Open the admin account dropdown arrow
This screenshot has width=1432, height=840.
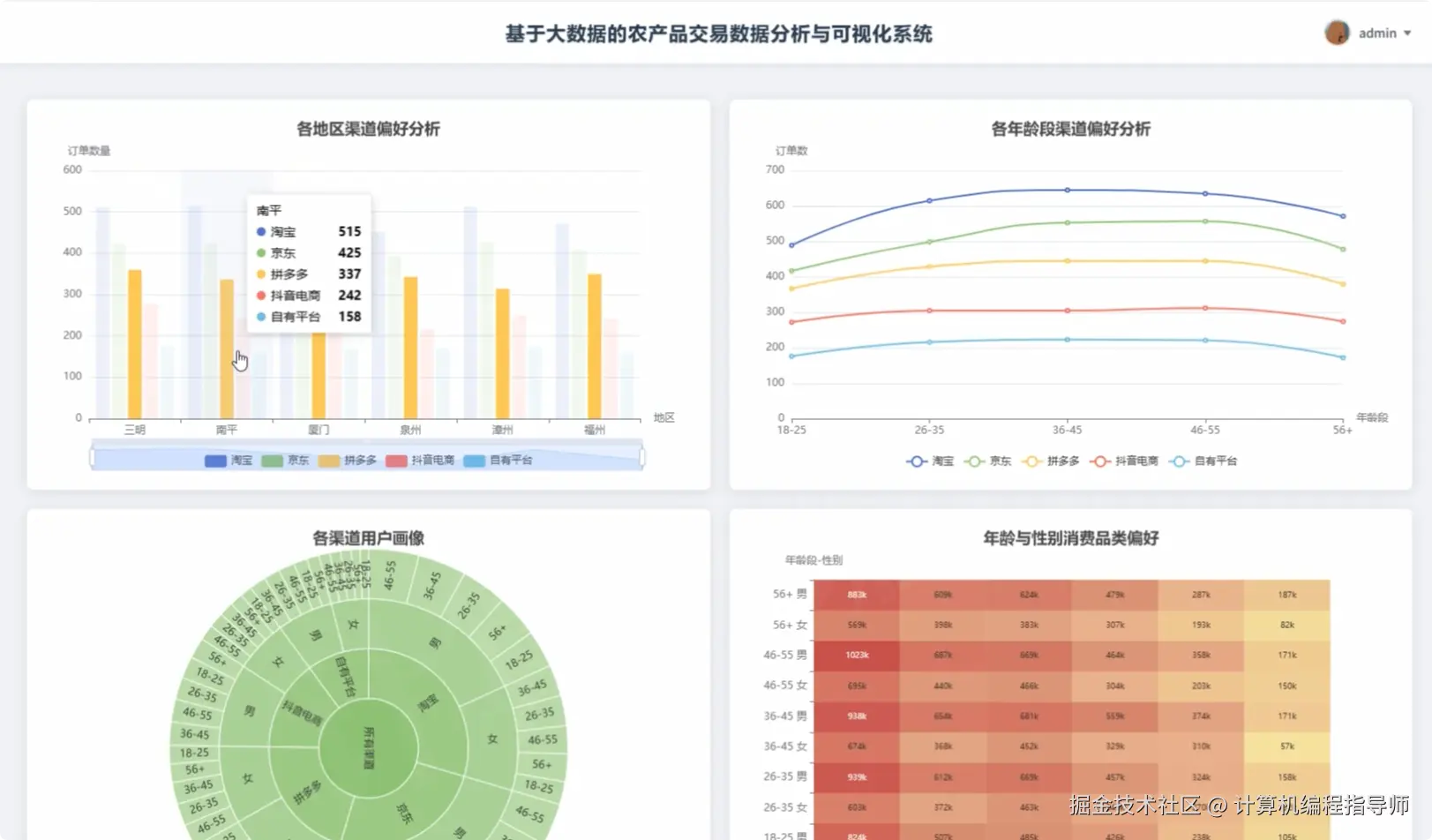point(1407,34)
